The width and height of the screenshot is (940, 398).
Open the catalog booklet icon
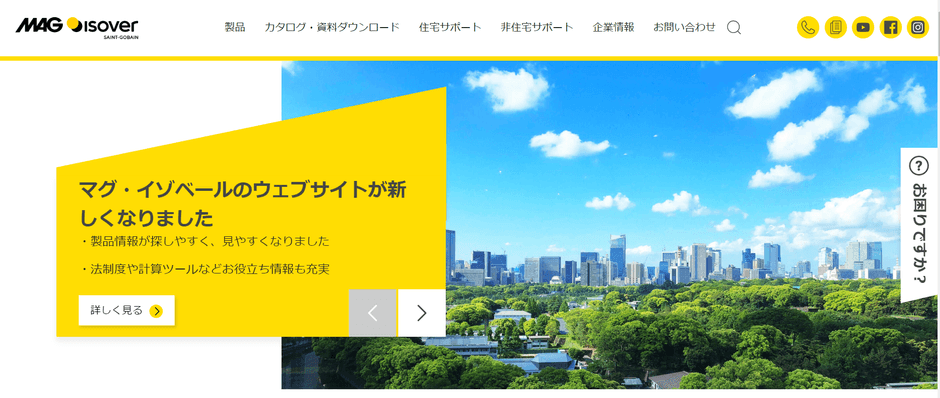(x=836, y=28)
